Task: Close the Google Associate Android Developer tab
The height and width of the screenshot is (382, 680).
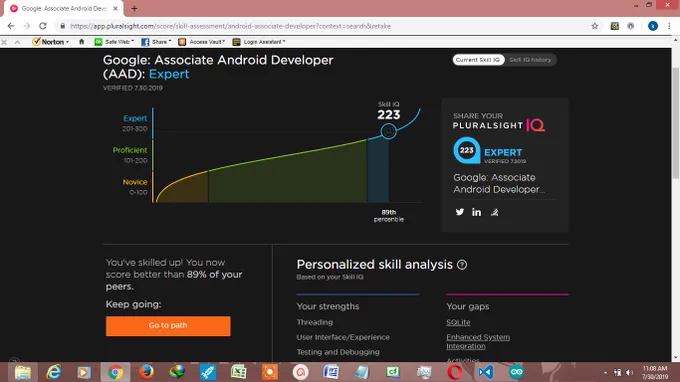Action: (x=115, y=8)
